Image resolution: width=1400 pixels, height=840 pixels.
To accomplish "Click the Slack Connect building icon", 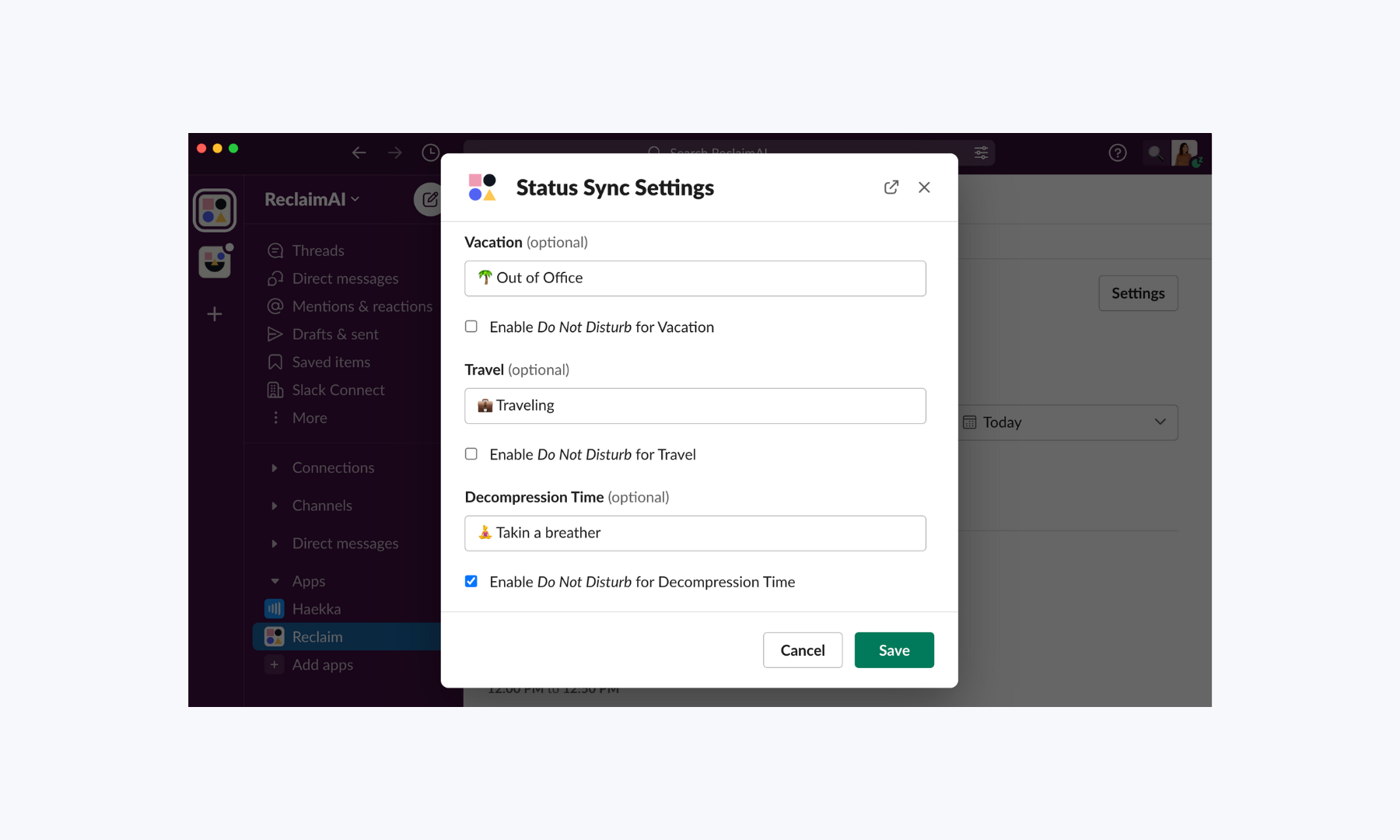I will 275,390.
